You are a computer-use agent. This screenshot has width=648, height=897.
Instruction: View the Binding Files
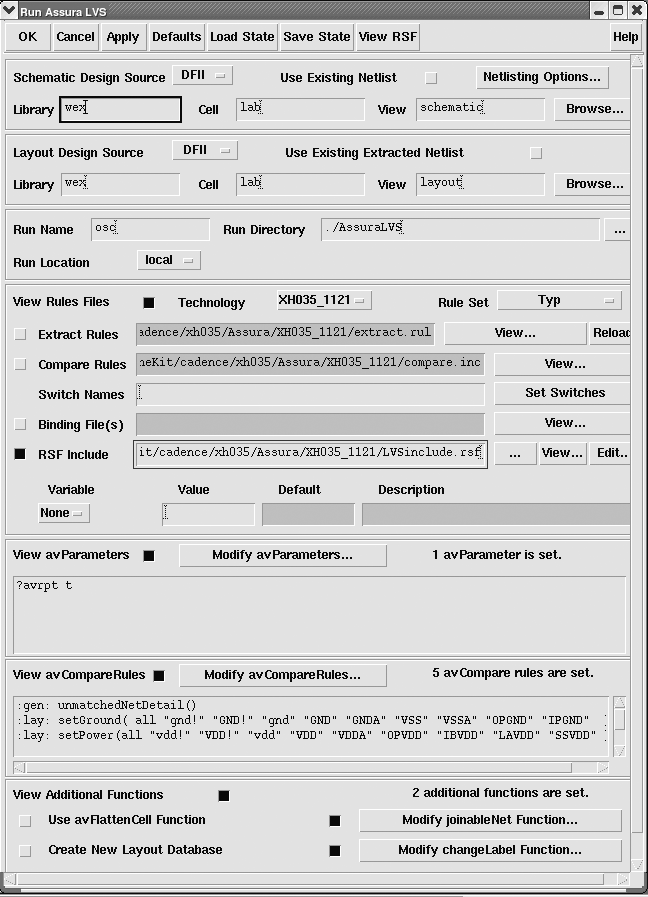tap(564, 423)
